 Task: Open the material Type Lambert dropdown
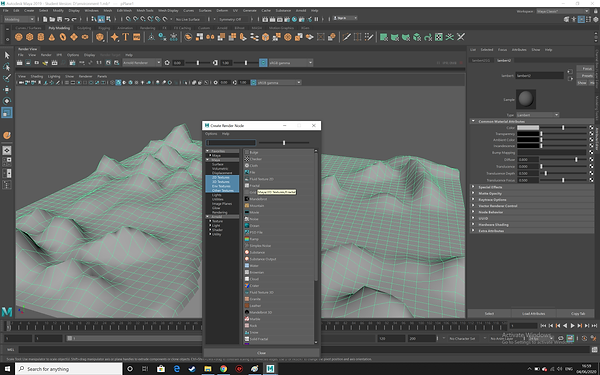point(538,115)
